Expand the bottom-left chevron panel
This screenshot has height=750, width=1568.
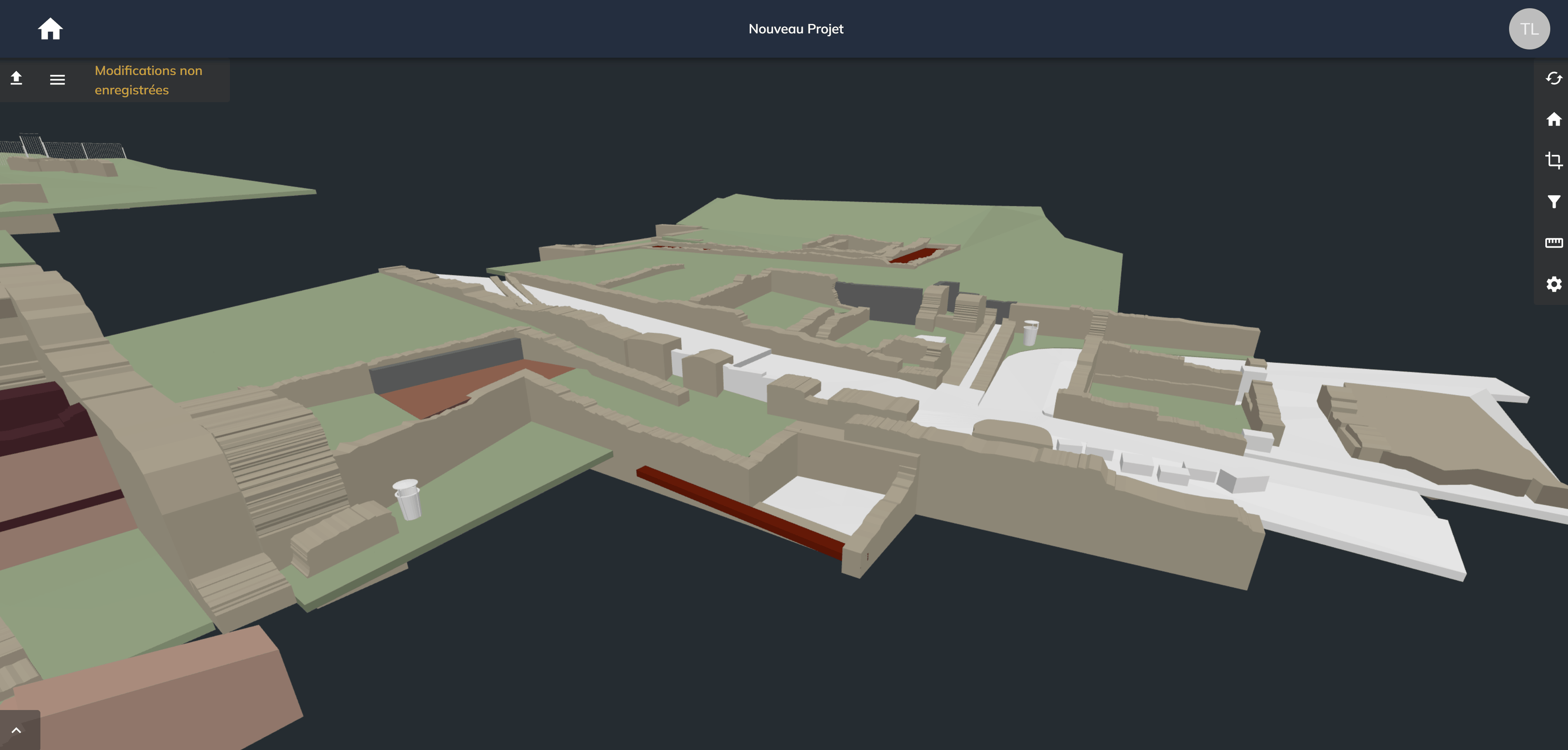[x=16, y=730]
